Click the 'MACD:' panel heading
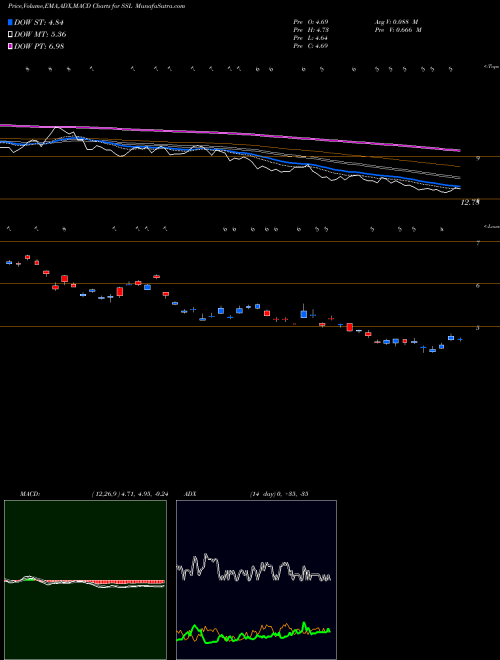Viewport: 500px width, 660px height. (x=30, y=494)
